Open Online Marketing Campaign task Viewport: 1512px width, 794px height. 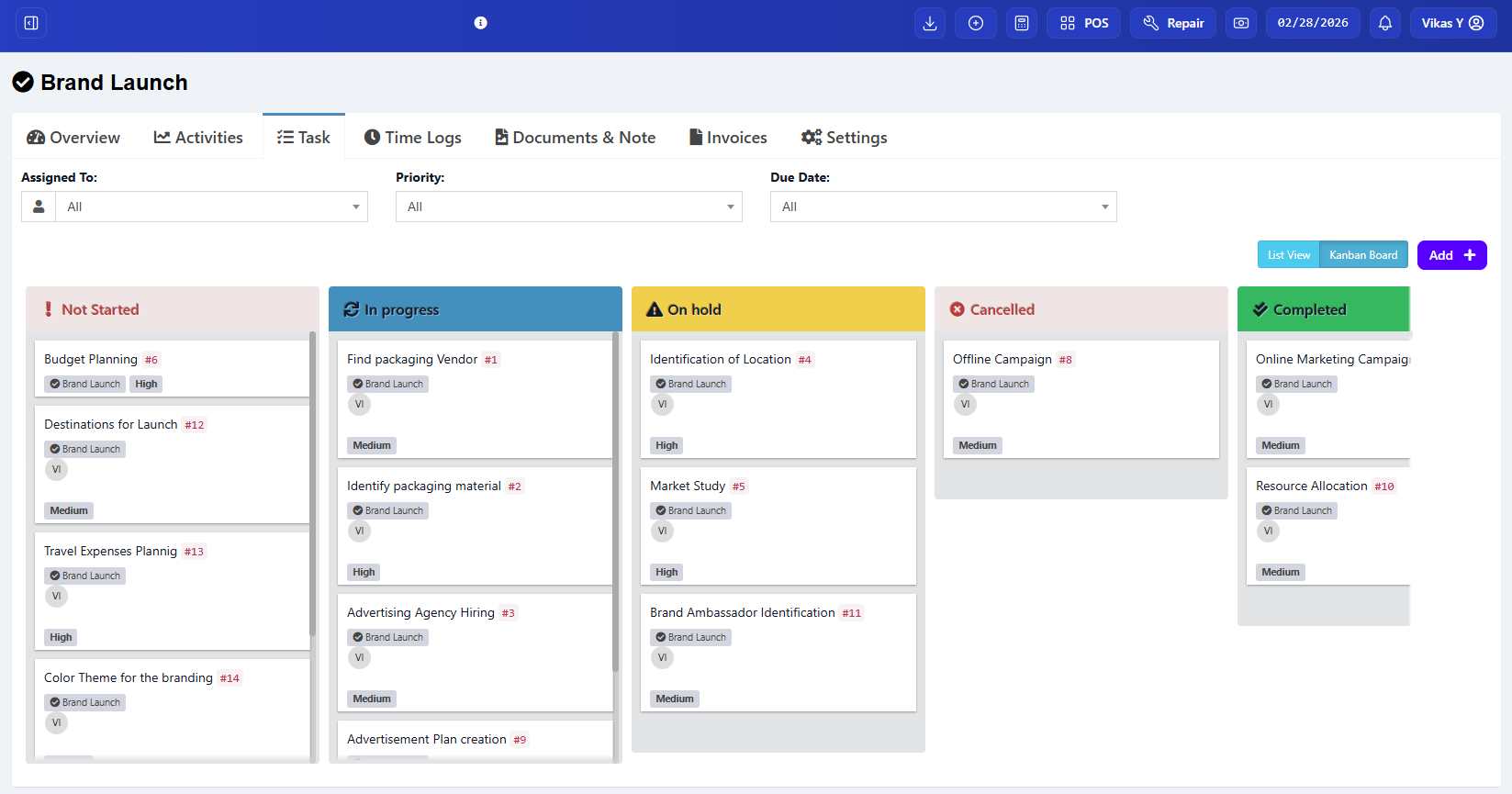[1332, 359]
